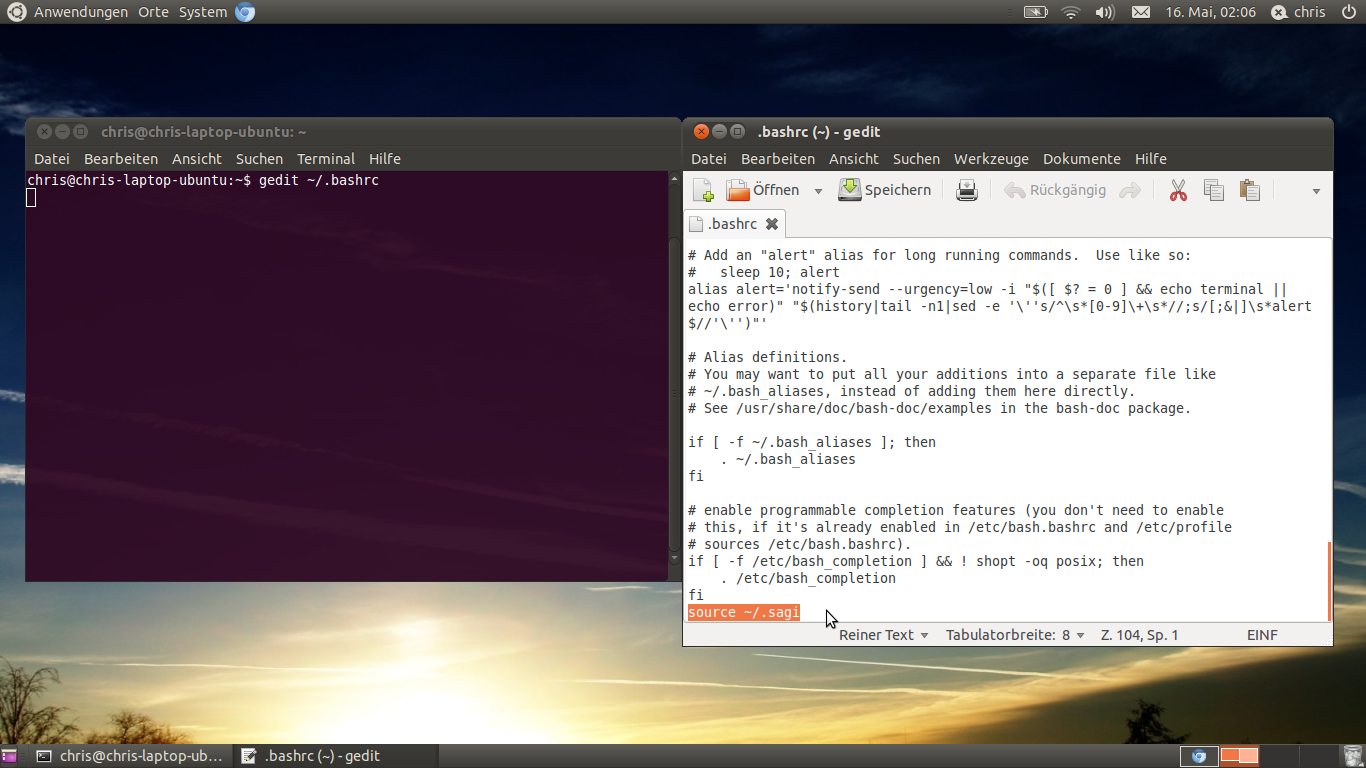Click the Speichern button
The width and height of the screenshot is (1366, 768).
[x=885, y=189]
